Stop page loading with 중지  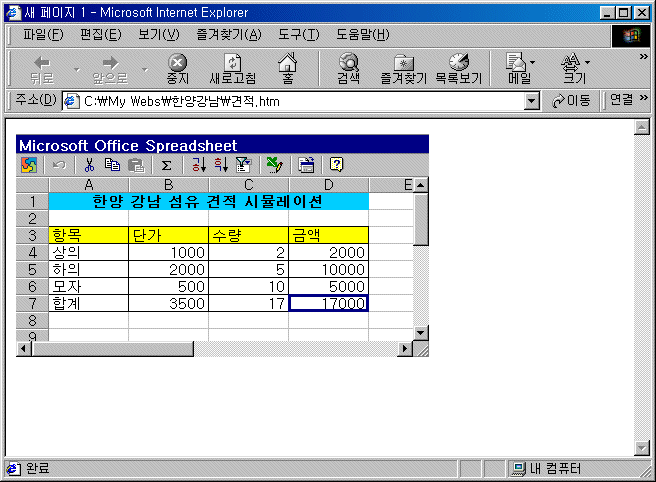click(178, 69)
